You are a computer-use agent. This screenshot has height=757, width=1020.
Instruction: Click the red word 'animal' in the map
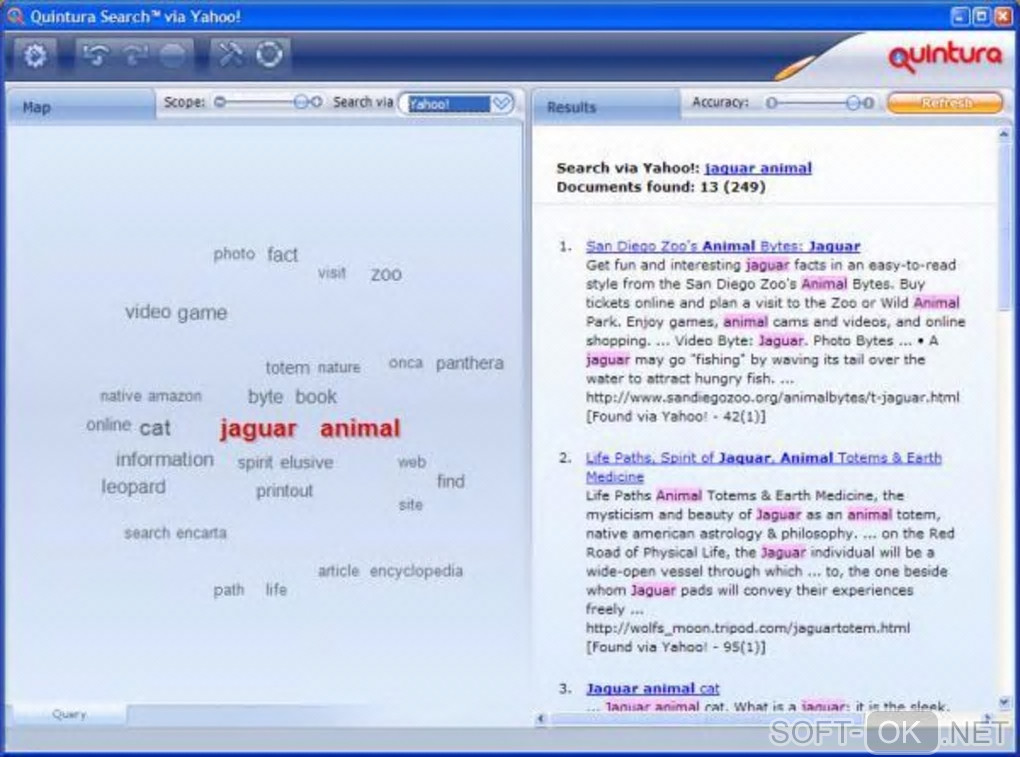click(x=360, y=429)
